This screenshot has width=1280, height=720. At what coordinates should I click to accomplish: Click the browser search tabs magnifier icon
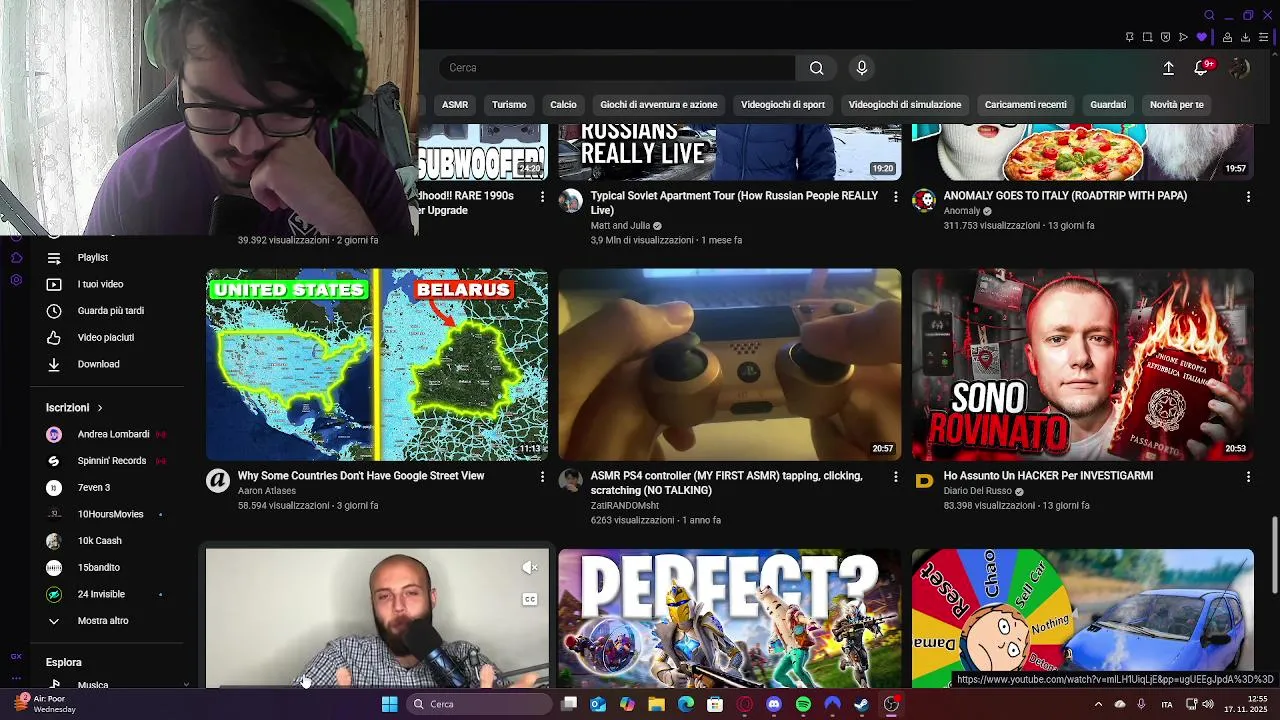click(1209, 15)
